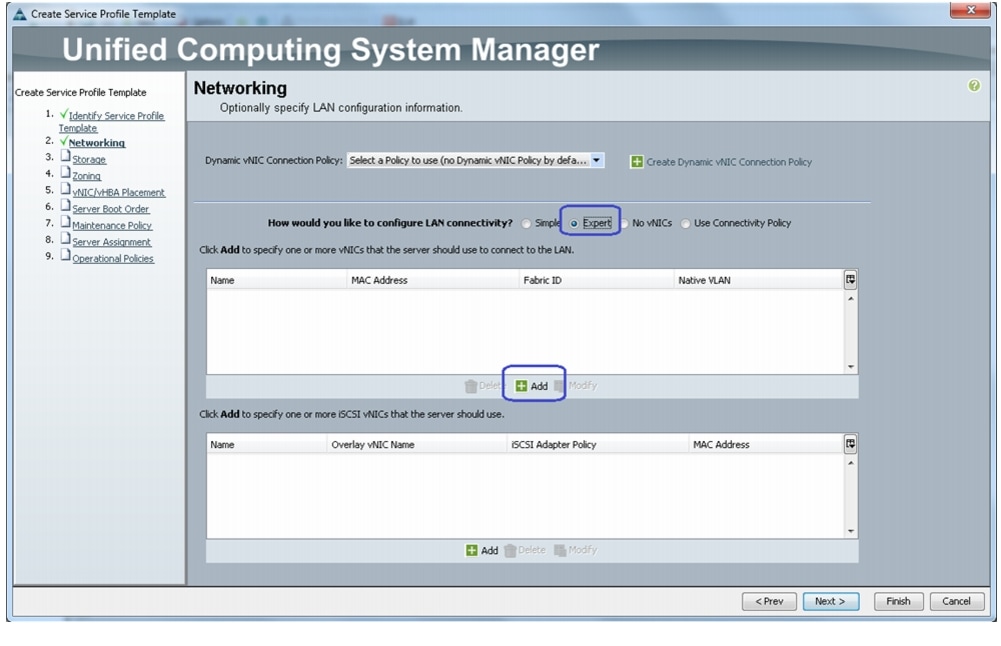Open column settings icon of iSCSI vNIC table

click(x=850, y=444)
